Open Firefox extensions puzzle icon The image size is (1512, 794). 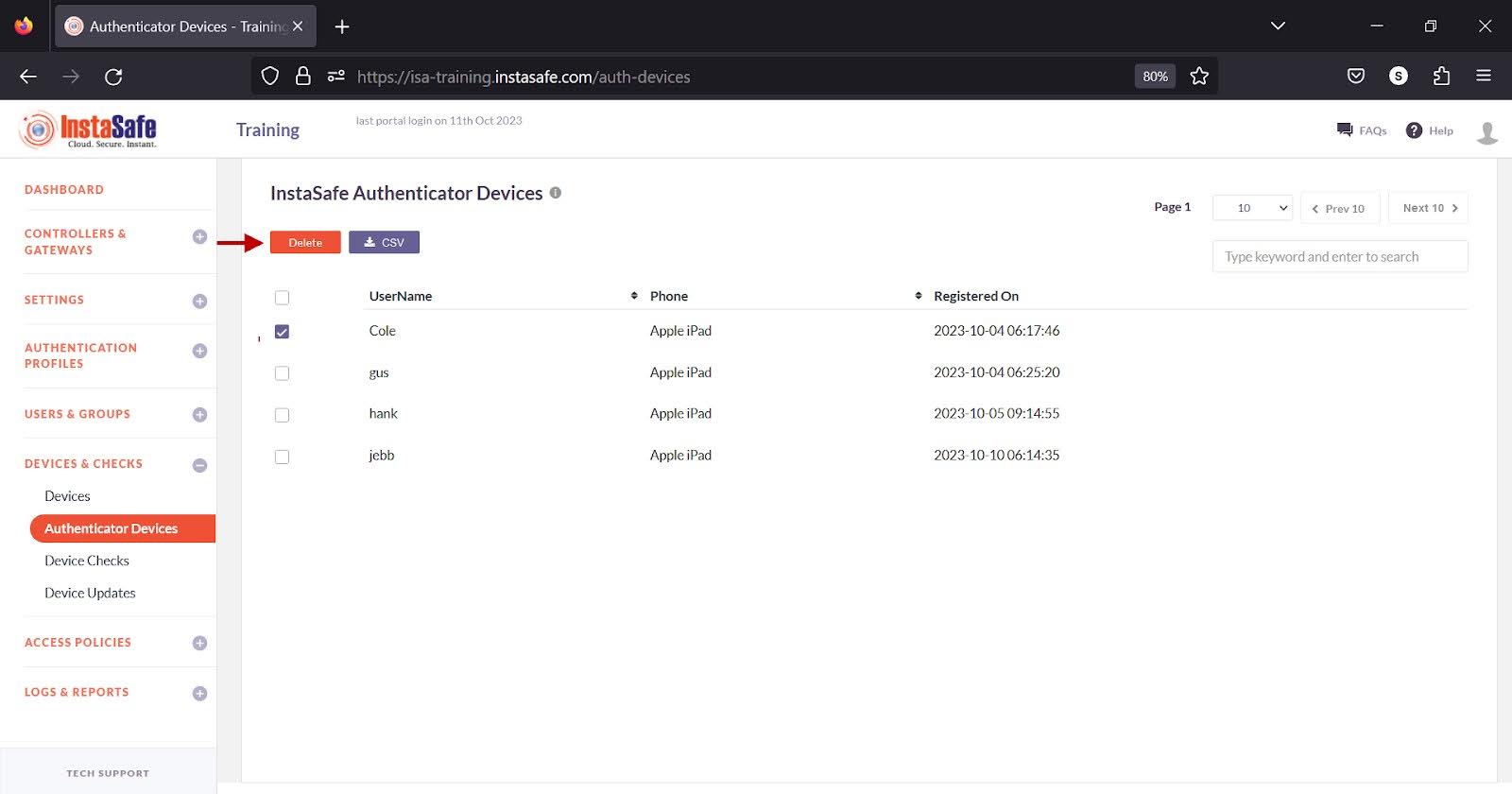click(1441, 77)
